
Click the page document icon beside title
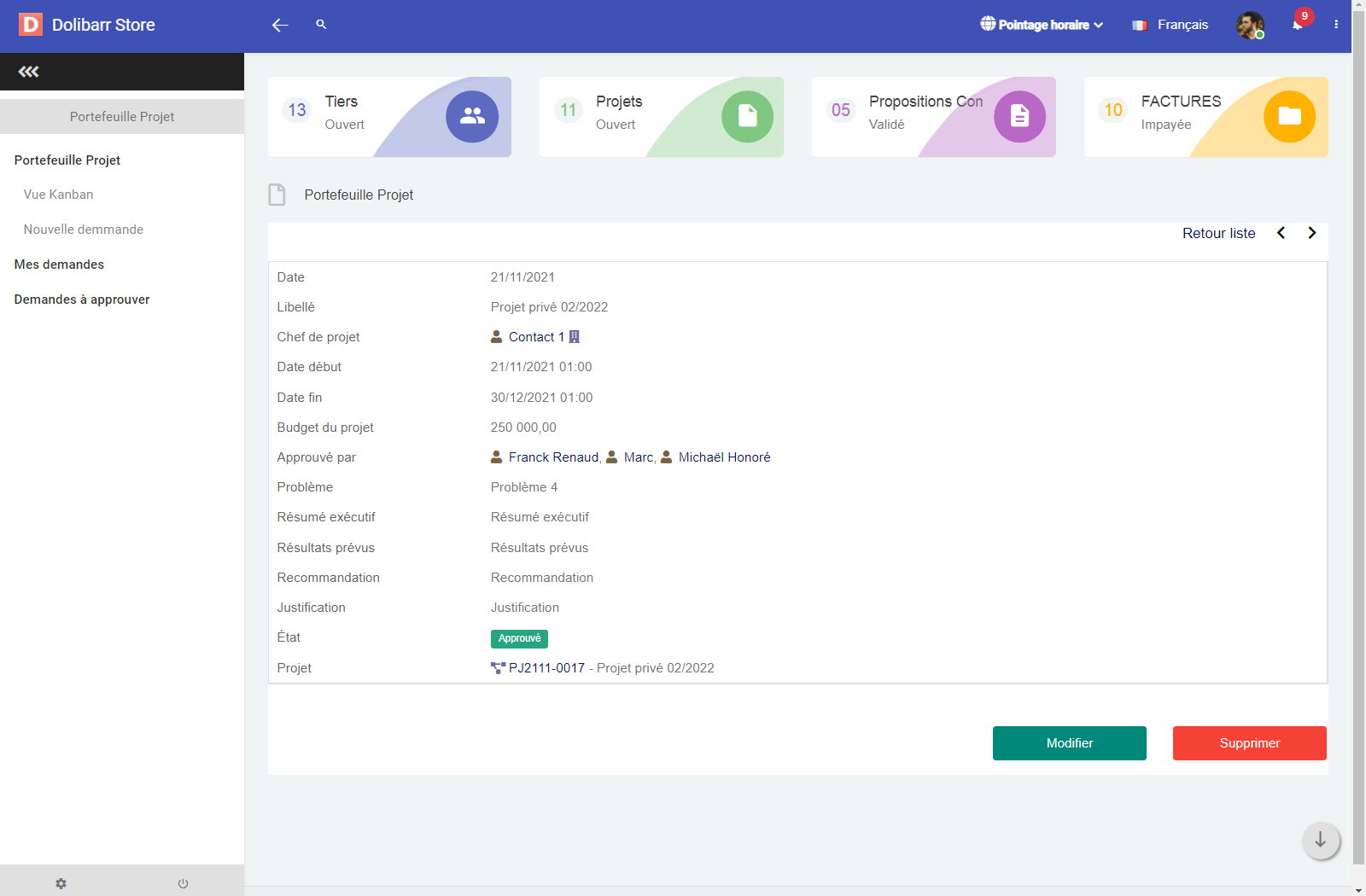277,195
